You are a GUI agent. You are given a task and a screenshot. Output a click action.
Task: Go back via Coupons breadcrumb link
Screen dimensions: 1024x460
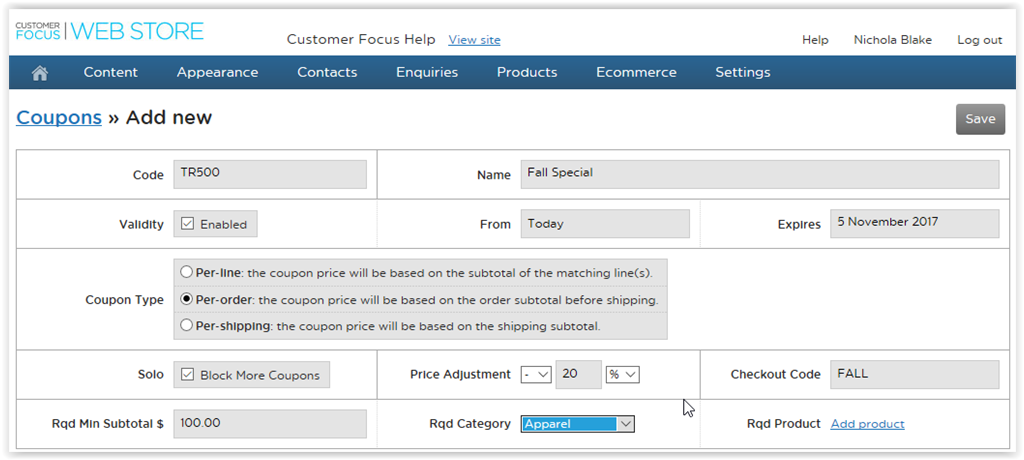pos(59,118)
